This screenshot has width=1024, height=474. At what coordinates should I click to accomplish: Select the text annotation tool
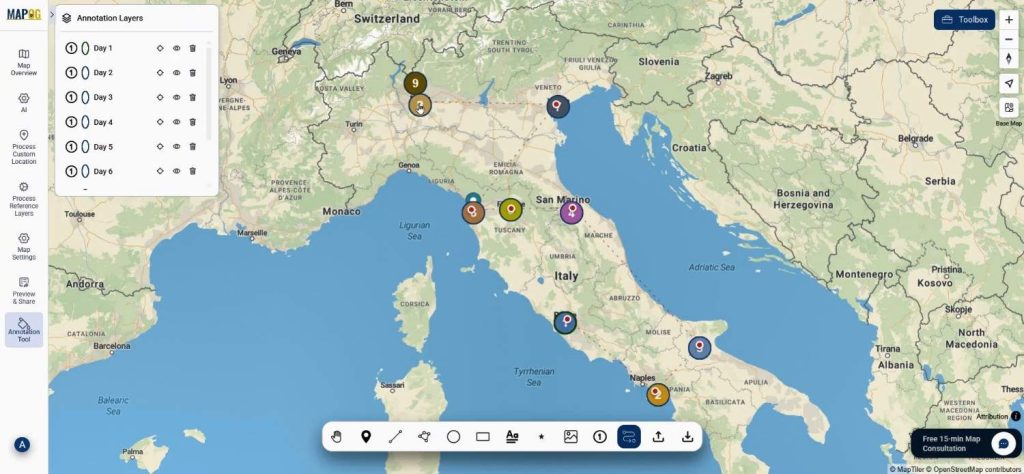(x=512, y=437)
